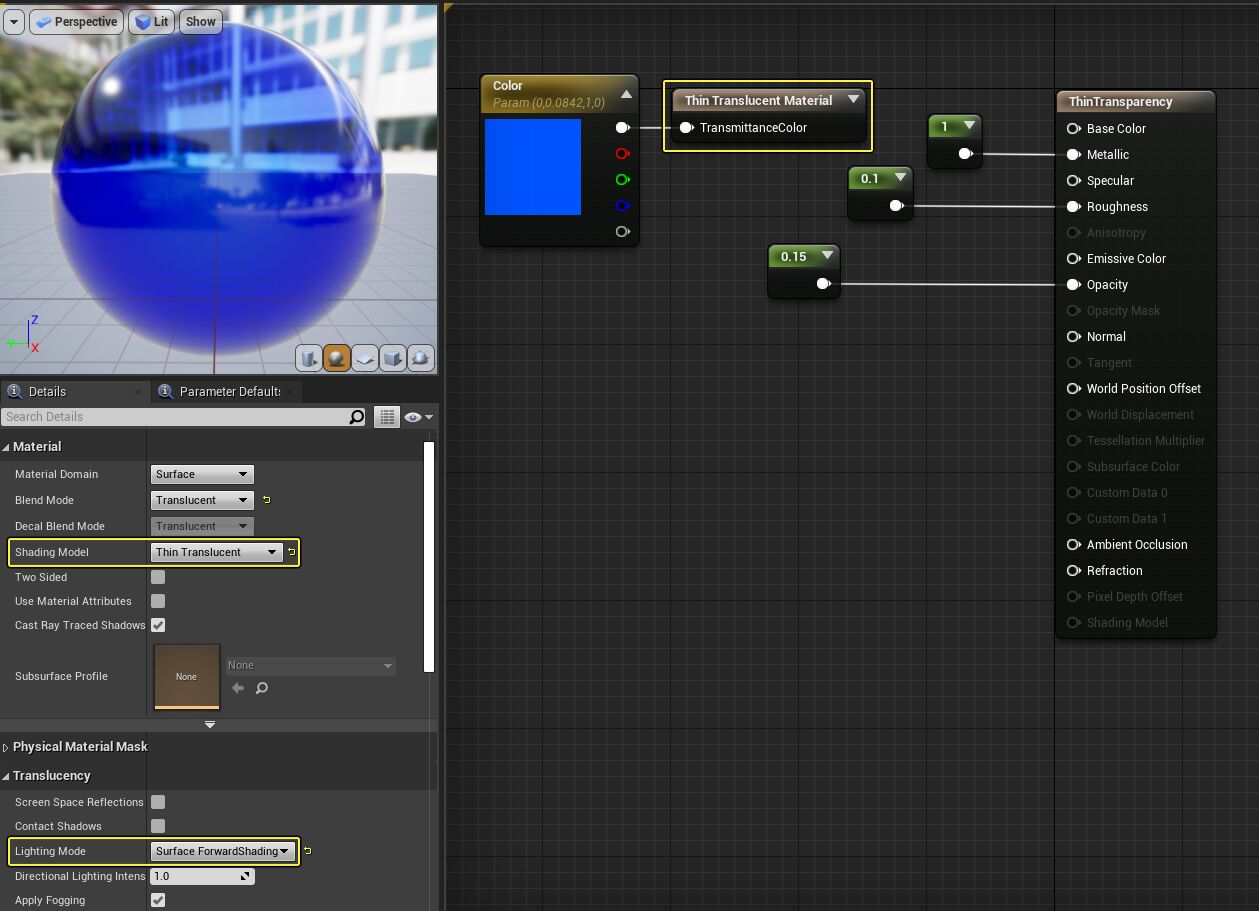Screen dimensions: 1259x911
Task: Select the cube preview mesh shape
Action: coord(392,358)
